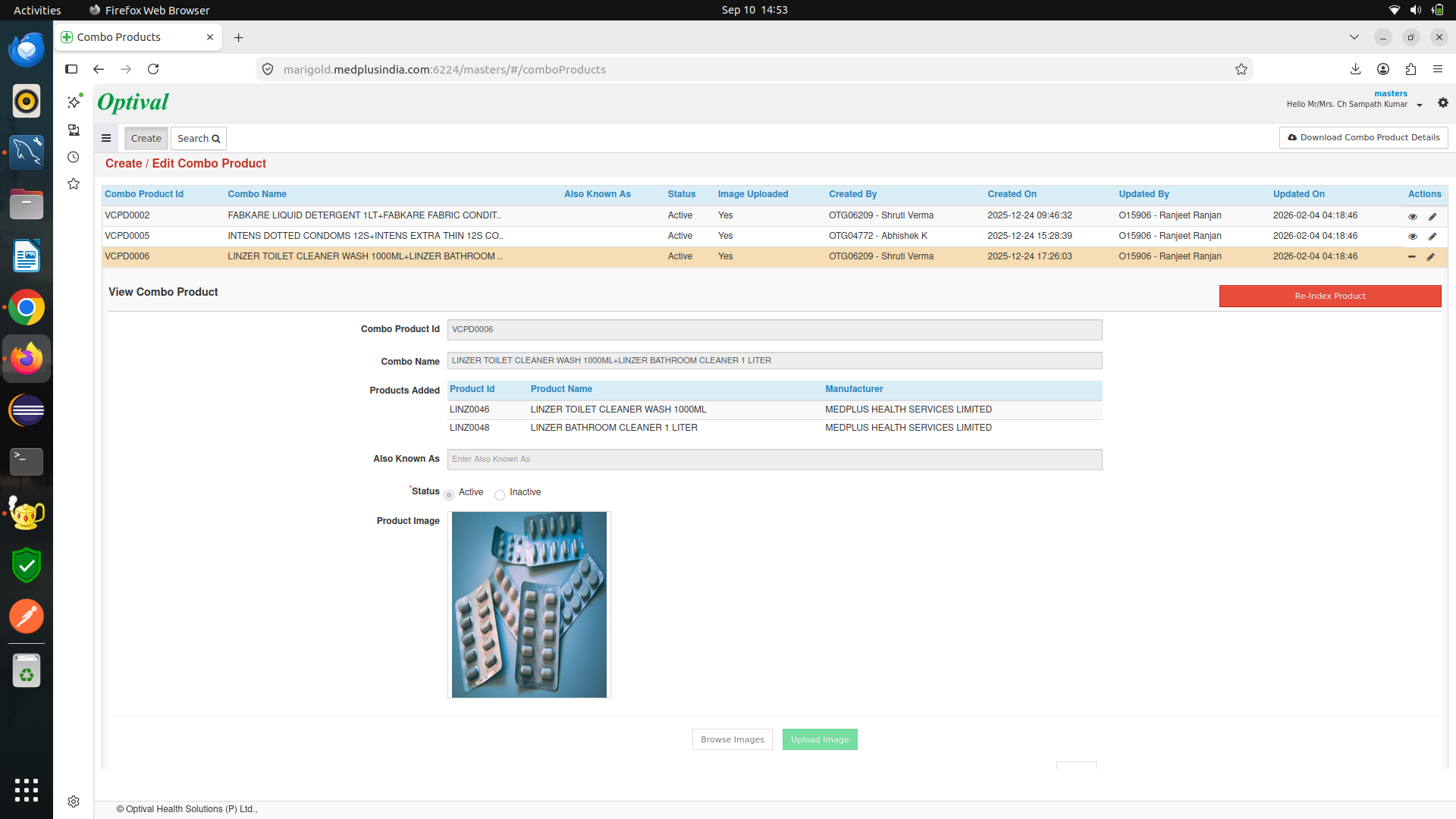This screenshot has height=819, width=1456.
Task: Click the edit pencil for VCPD0002
Action: coord(1432,216)
